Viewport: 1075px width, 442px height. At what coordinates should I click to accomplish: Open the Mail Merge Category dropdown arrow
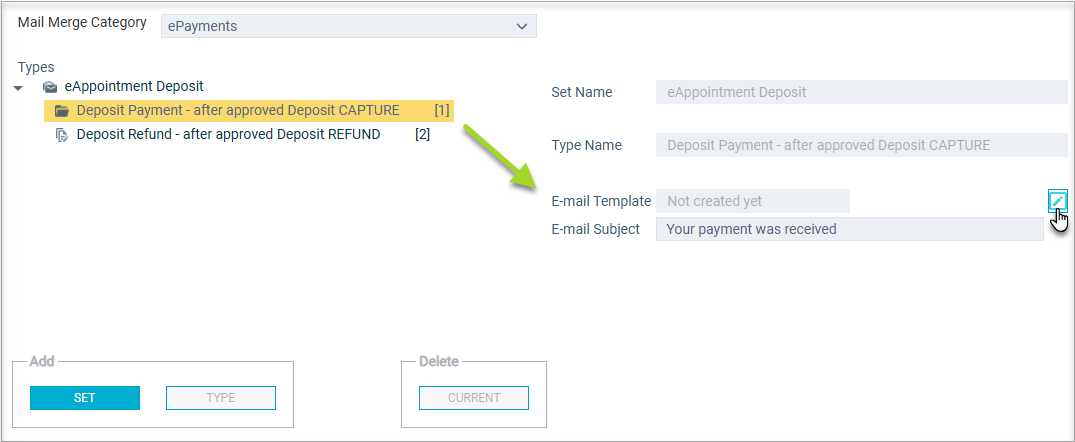tap(521, 26)
